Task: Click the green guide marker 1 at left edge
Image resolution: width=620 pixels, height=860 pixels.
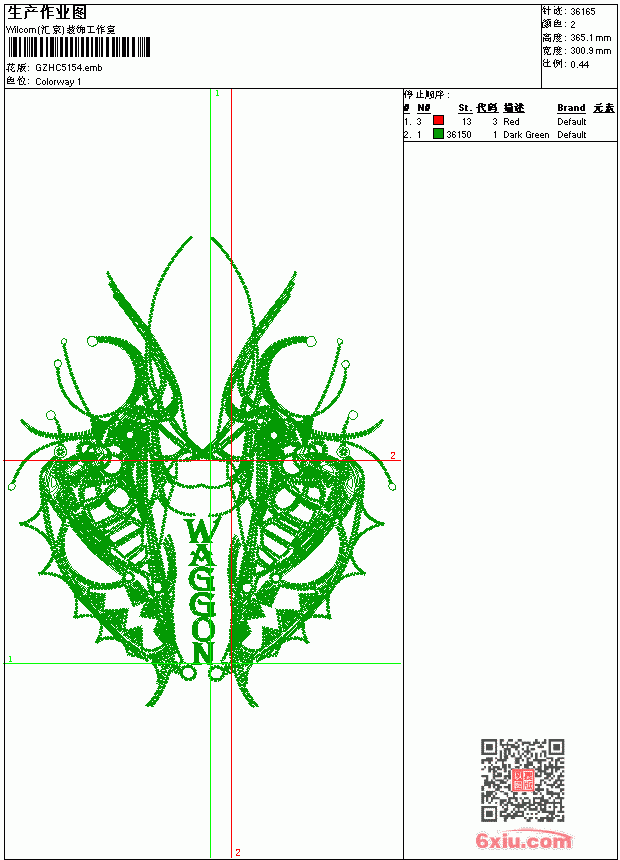Action: click(10, 659)
